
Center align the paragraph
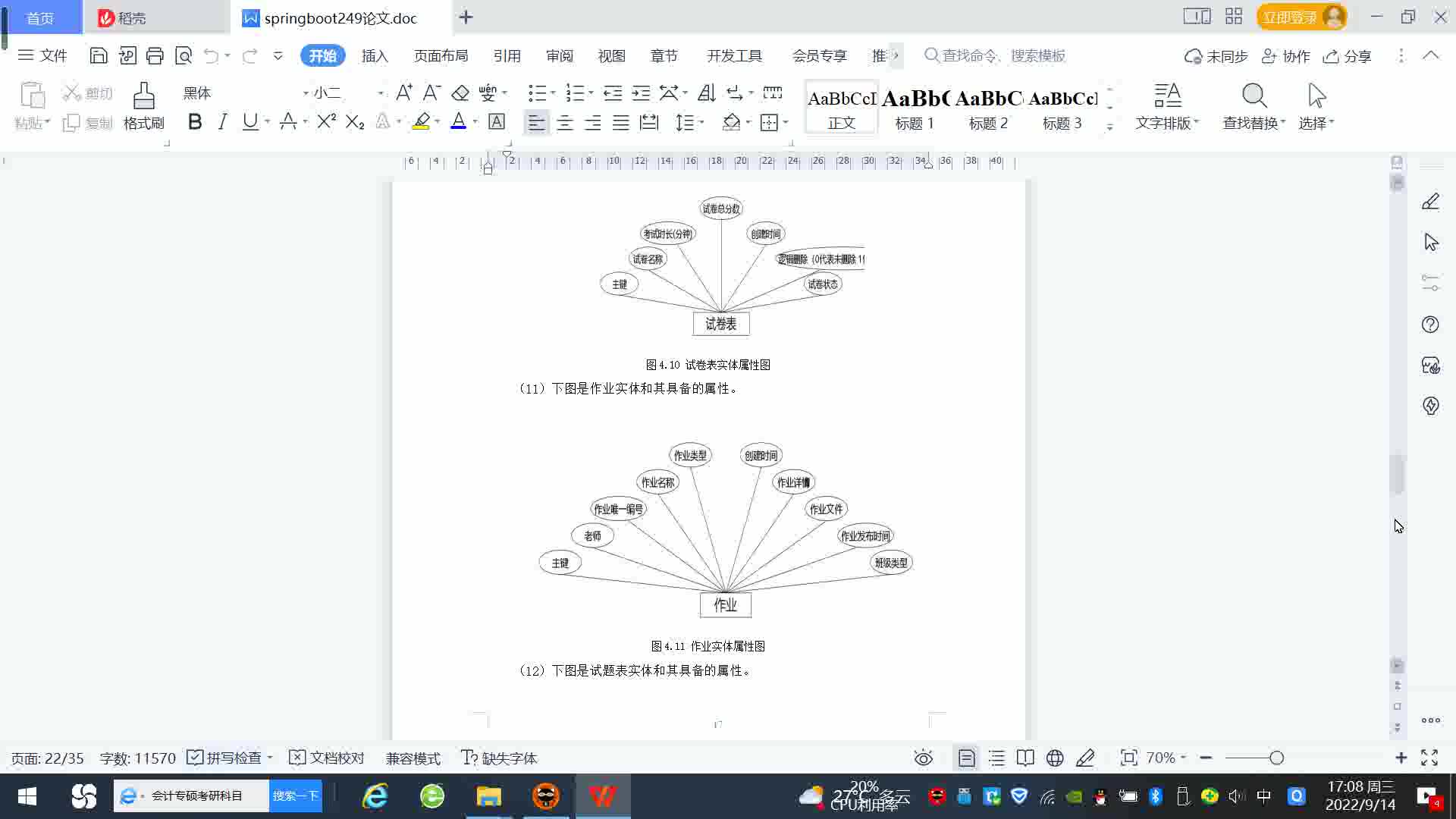[x=564, y=122]
